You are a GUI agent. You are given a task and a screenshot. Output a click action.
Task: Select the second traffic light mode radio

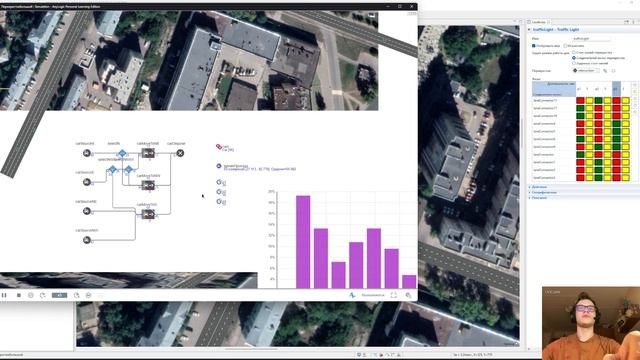(x=574, y=58)
